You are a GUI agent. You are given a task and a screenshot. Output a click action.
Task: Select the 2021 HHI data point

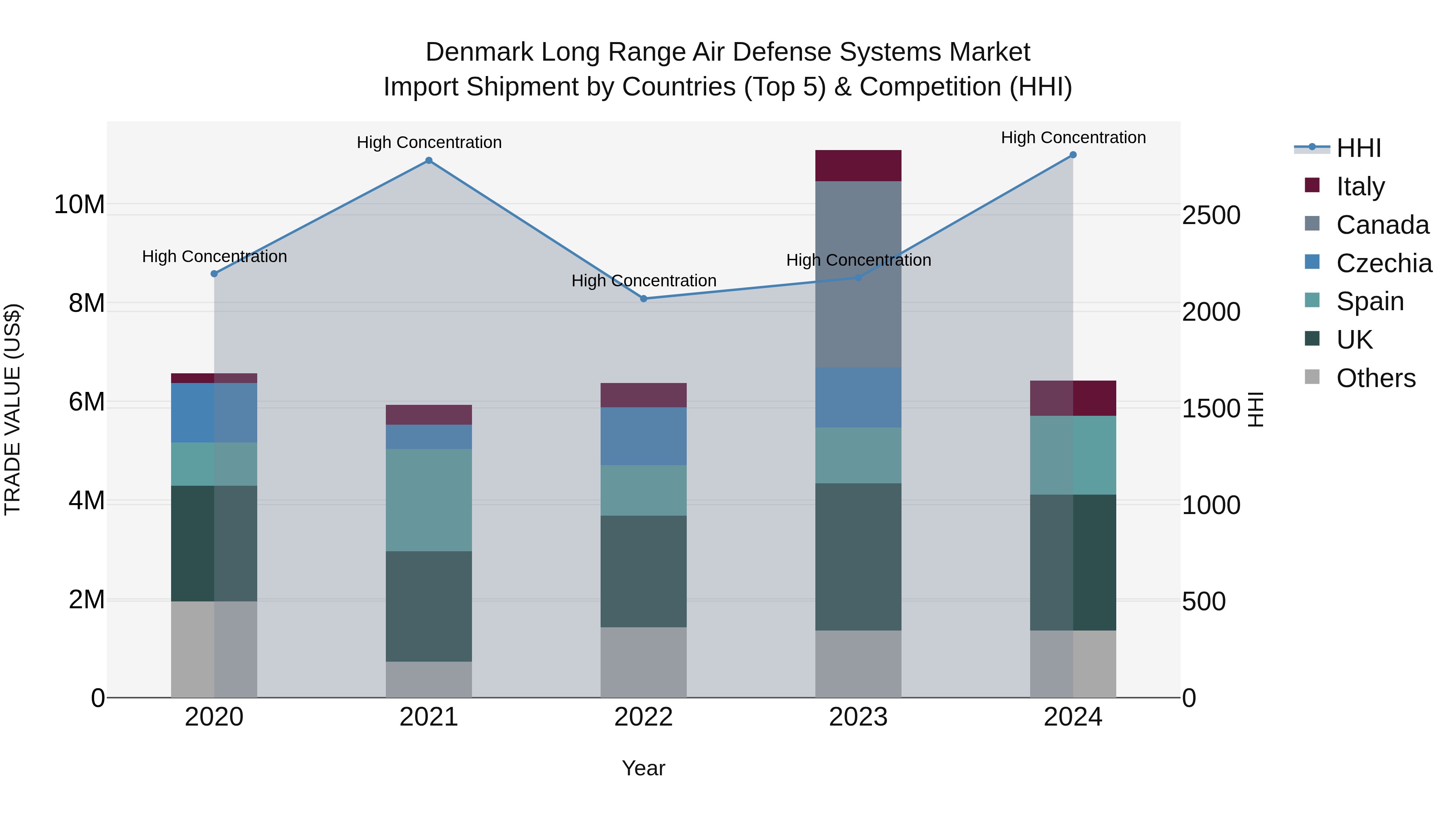tap(429, 161)
